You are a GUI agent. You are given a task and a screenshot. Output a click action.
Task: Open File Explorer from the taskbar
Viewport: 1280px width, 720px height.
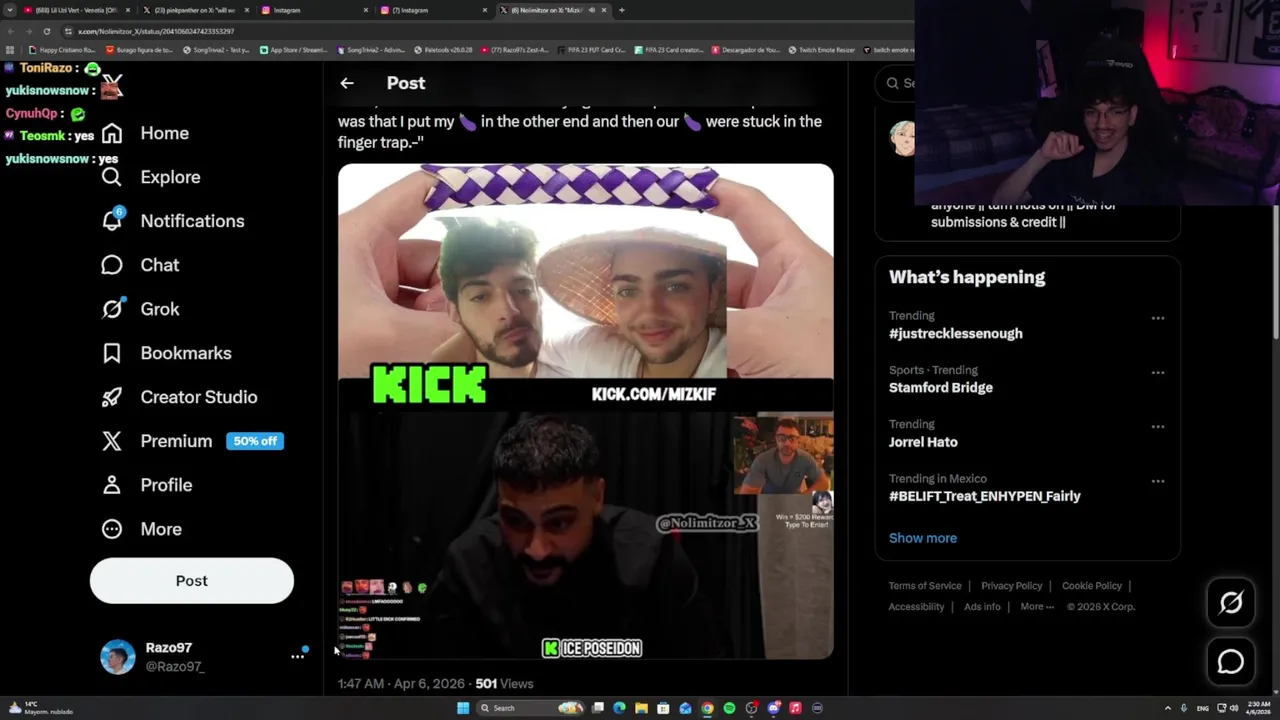[x=641, y=708]
